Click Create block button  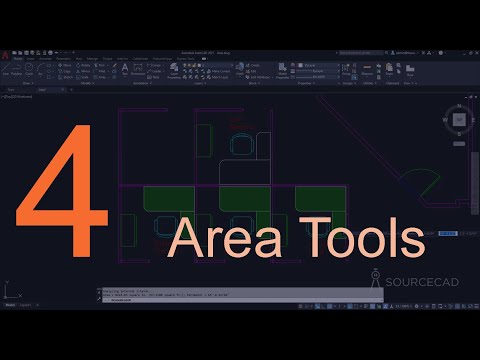click(x=253, y=65)
